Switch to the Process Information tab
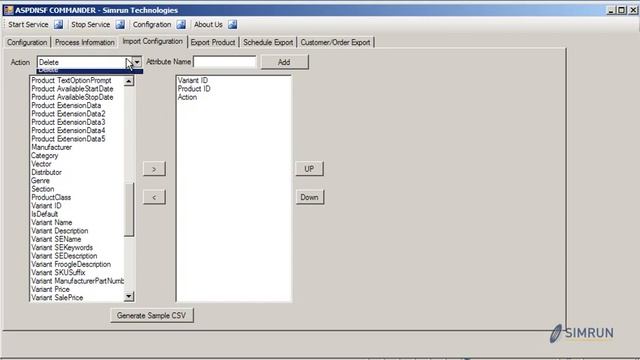The image size is (640, 360). [x=84, y=42]
